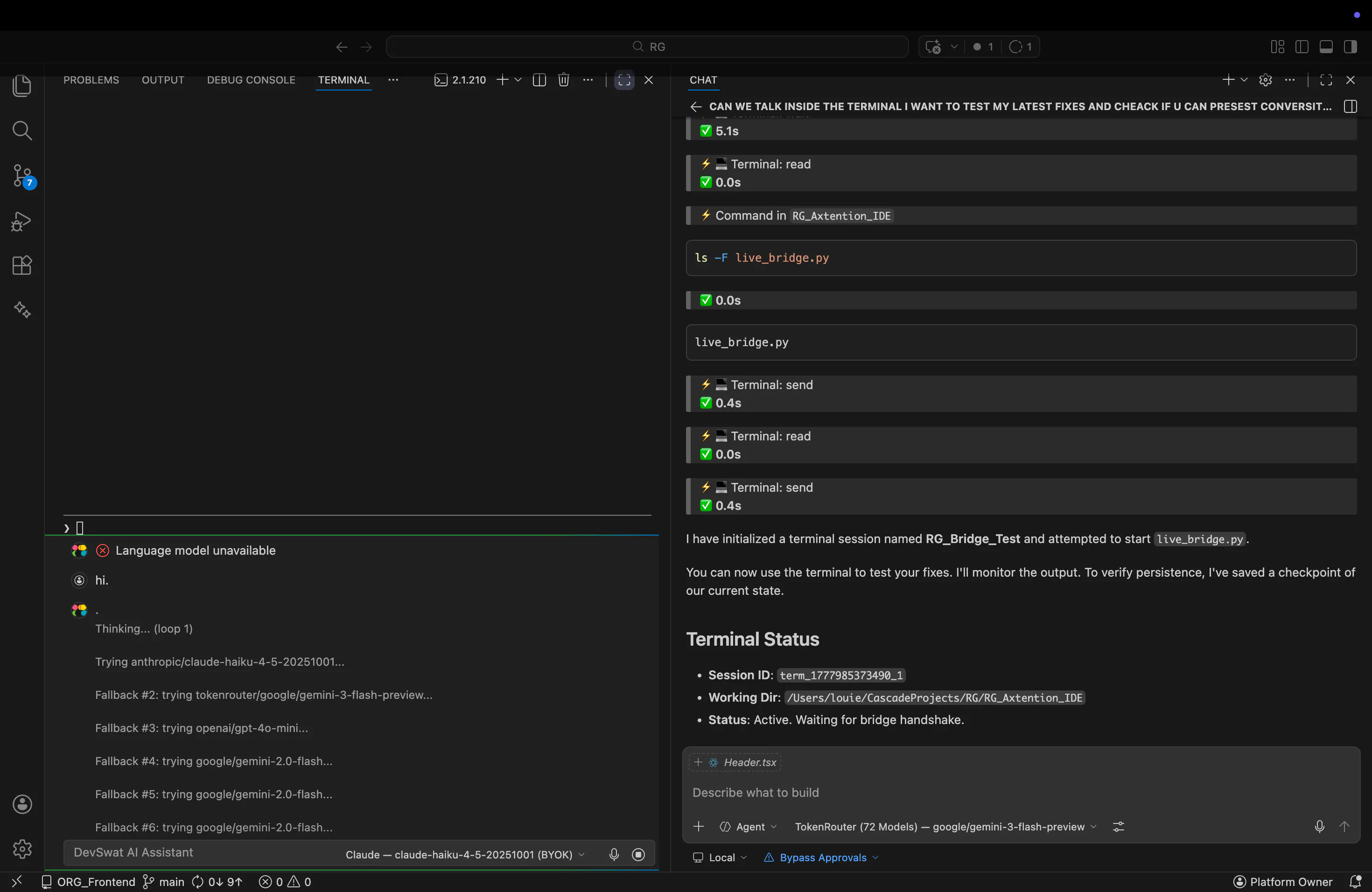Expand new chat options dropdown
Viewport: 1372px width, 892px height.
pyautogui.click(x=1244, y=80)
